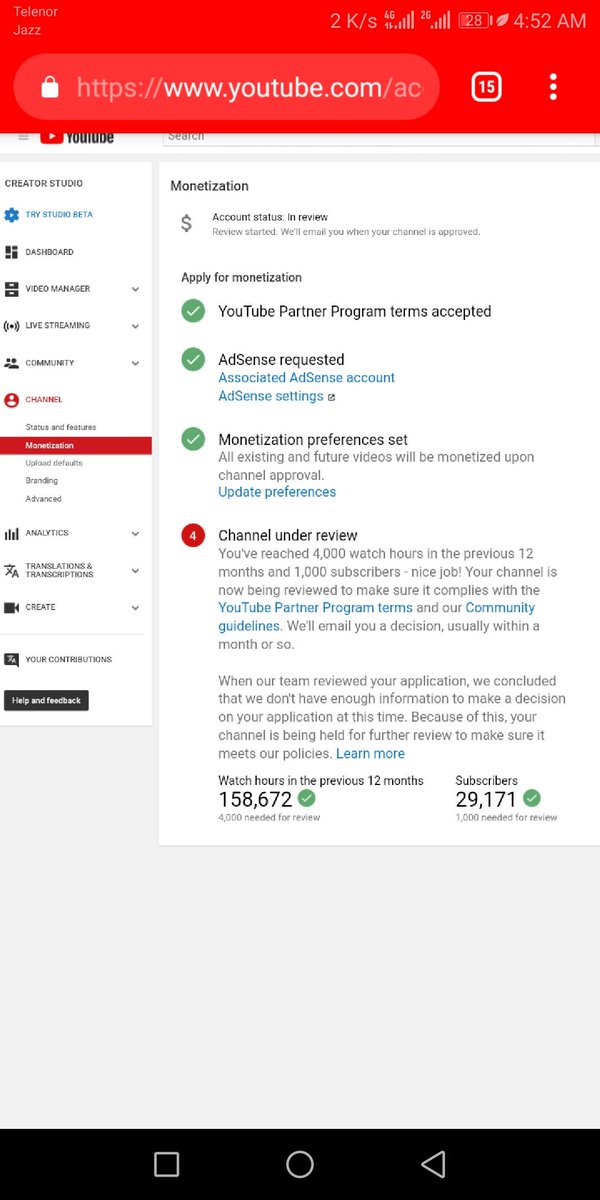Click external link icon after AdSense settings
Screen dimensions: 600x1200
click(x=331, y=397)
